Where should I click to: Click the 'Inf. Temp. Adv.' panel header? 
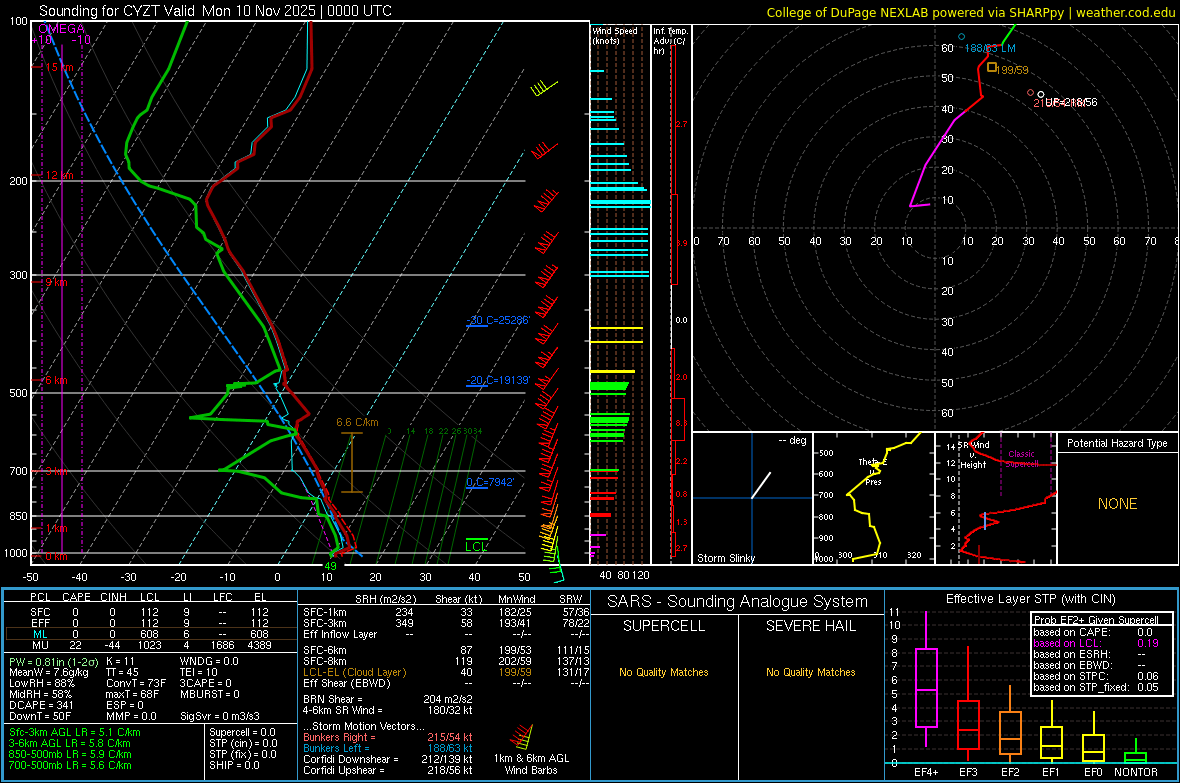(x=670, y=41)
